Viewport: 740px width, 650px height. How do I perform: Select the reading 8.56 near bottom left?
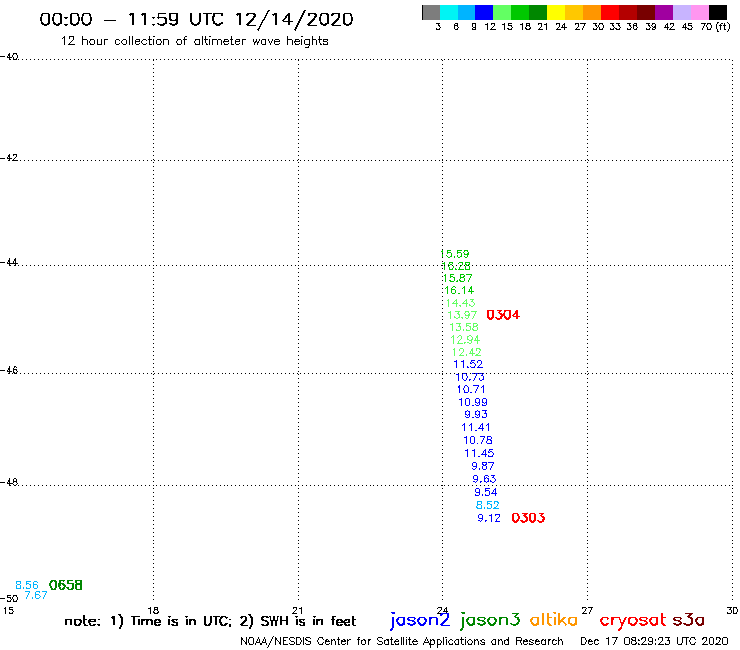(27, 585)
